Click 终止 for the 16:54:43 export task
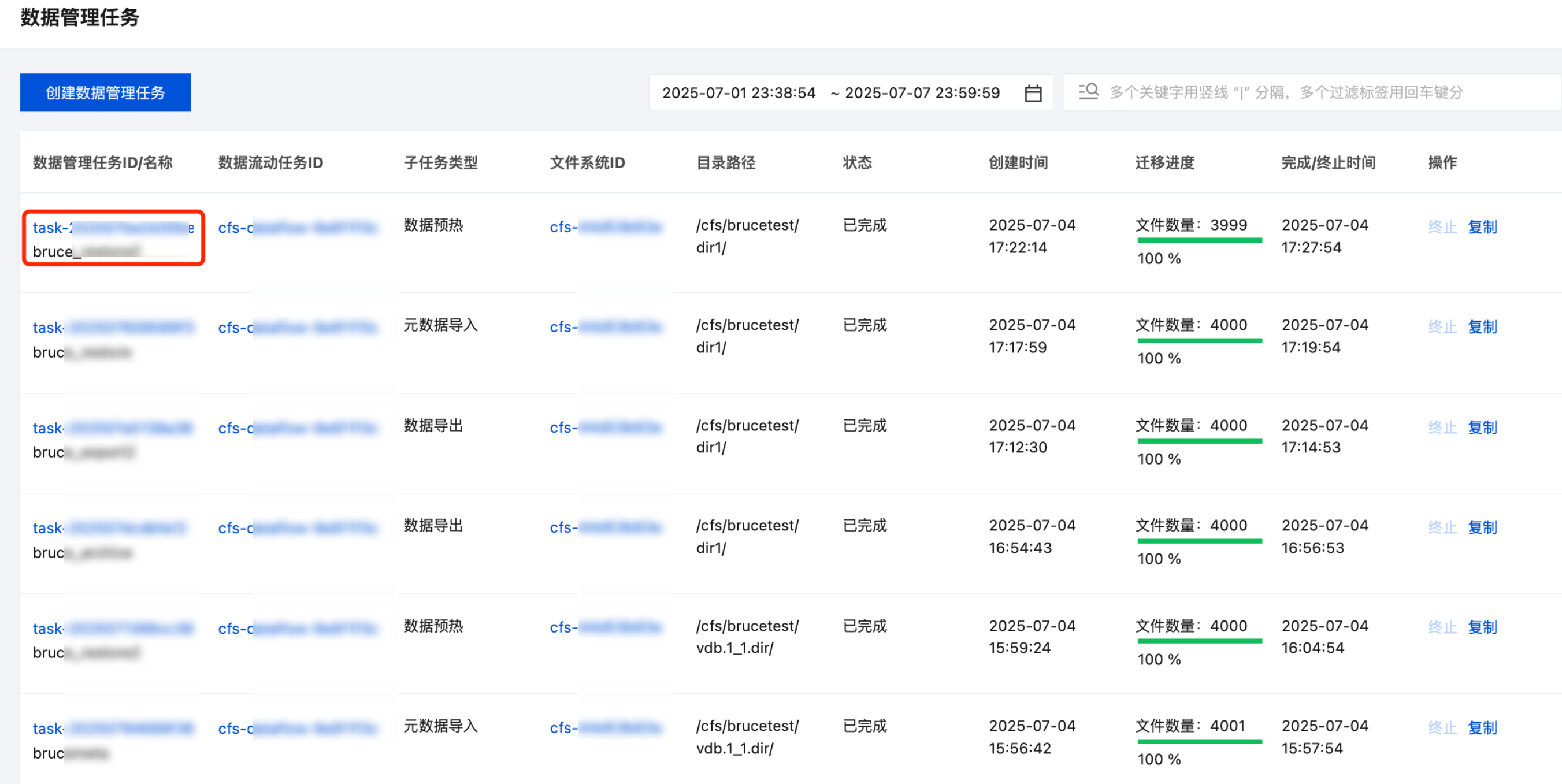Image resolution: width=1562 pixels, height=784 pixels. coord(1441,527)
